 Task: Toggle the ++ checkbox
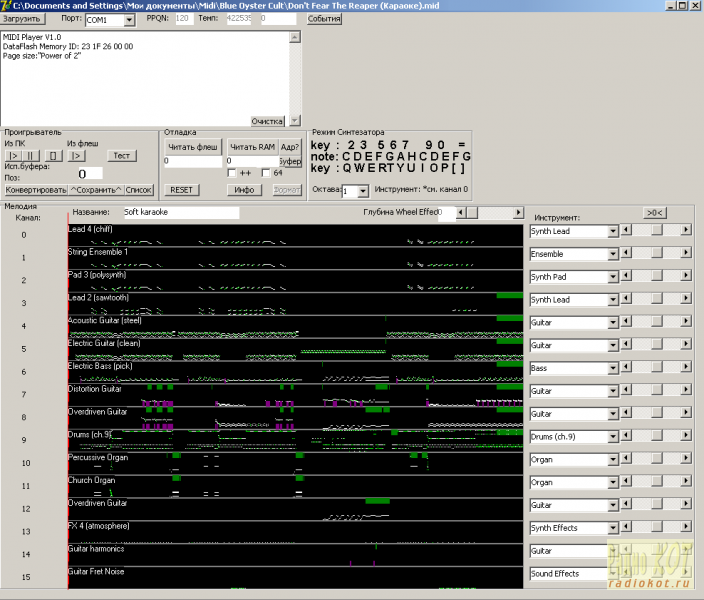[232, 173]
